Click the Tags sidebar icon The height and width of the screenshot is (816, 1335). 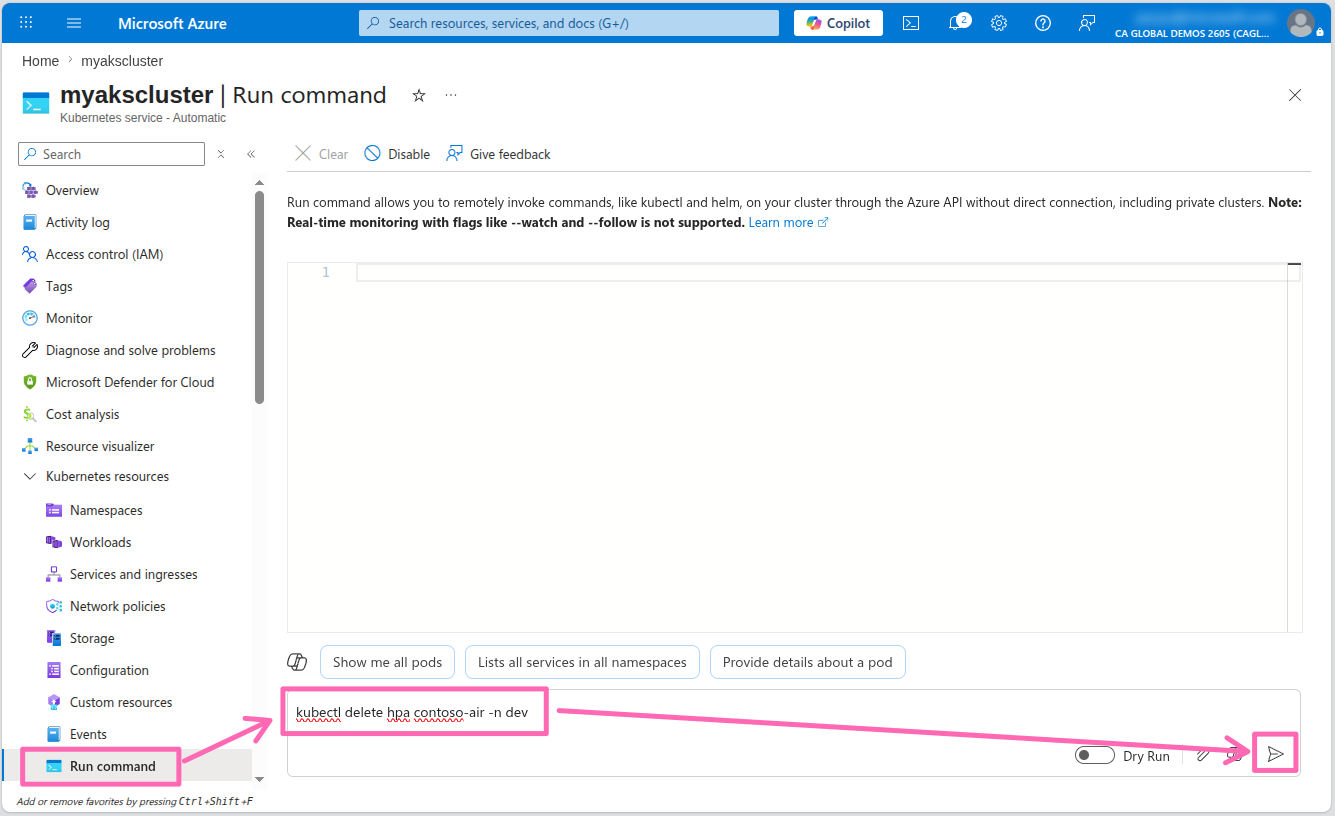click(x=29, y=286)
